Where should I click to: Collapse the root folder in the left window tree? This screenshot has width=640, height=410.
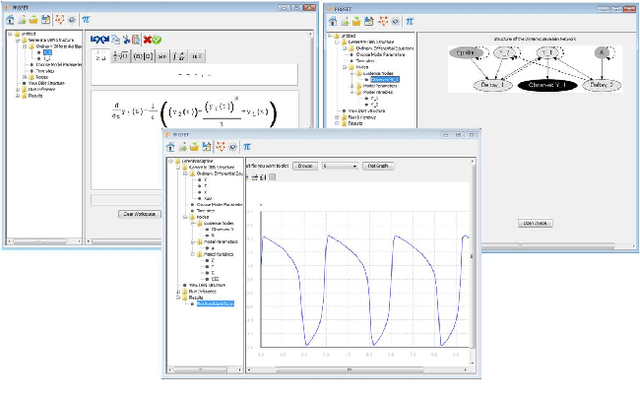[x=11, y=34]
